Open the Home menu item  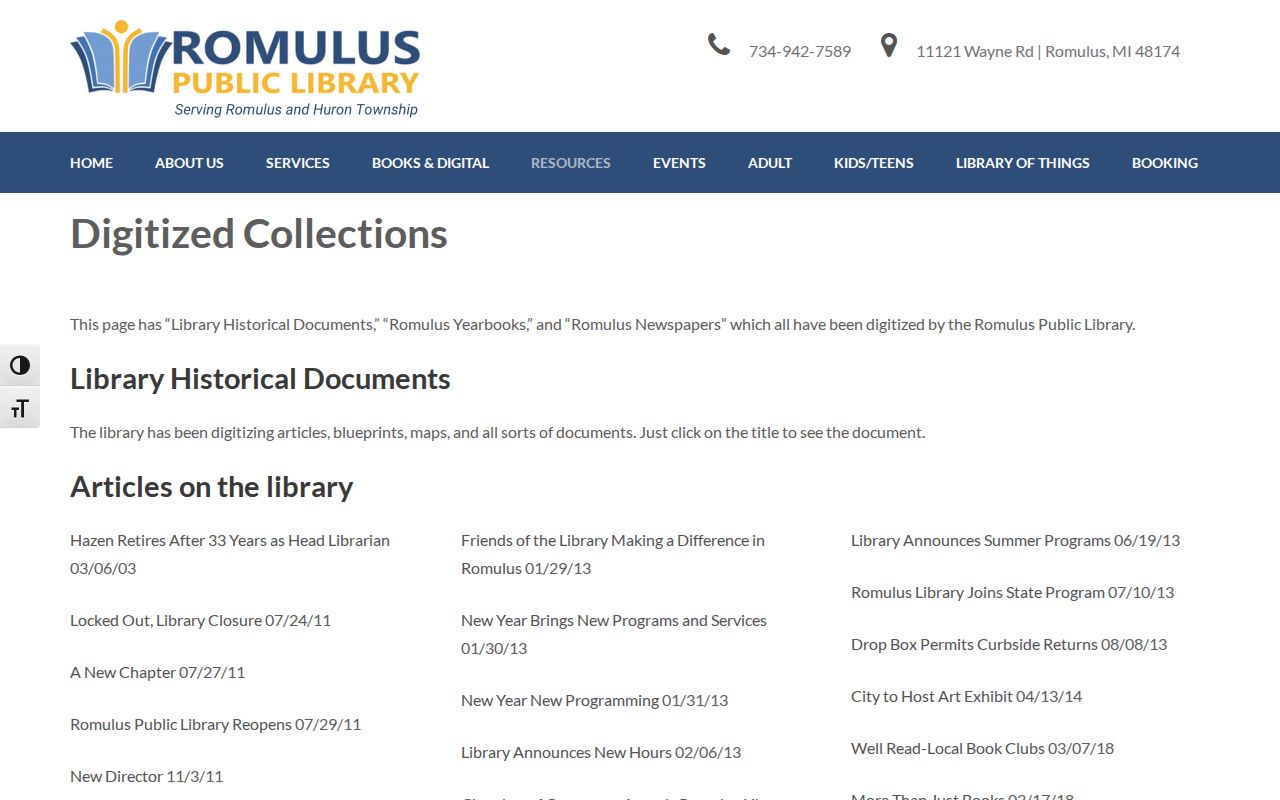pyautogui.click(x=91, y=163)
